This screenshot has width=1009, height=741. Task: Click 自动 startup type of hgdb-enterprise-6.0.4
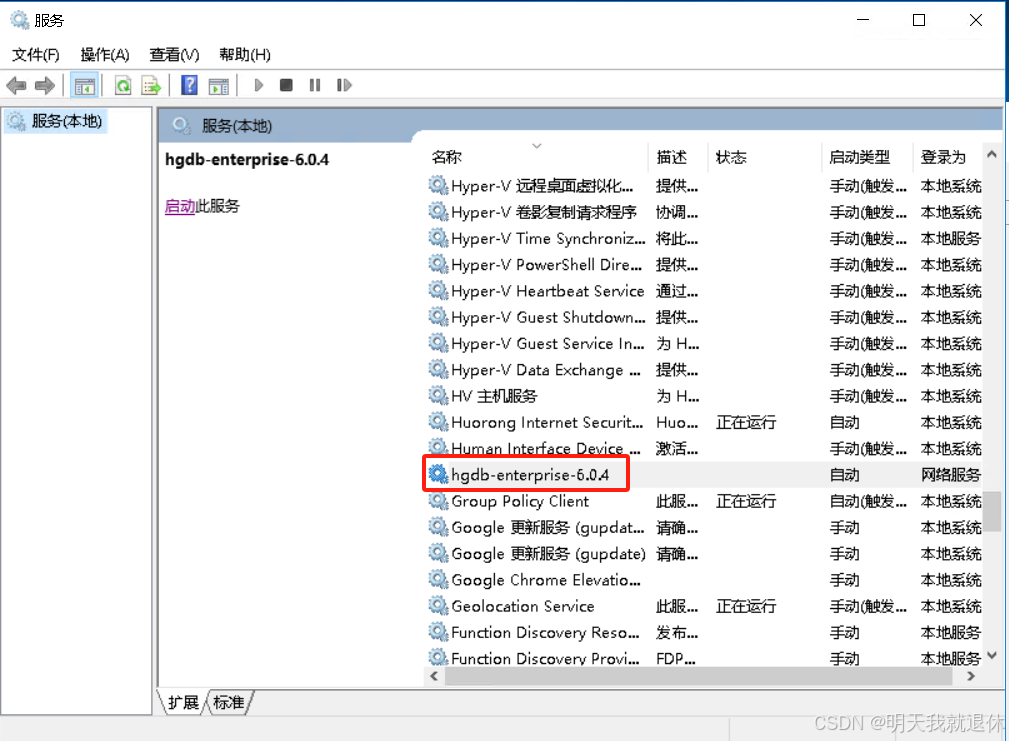[x=844, y=475]
